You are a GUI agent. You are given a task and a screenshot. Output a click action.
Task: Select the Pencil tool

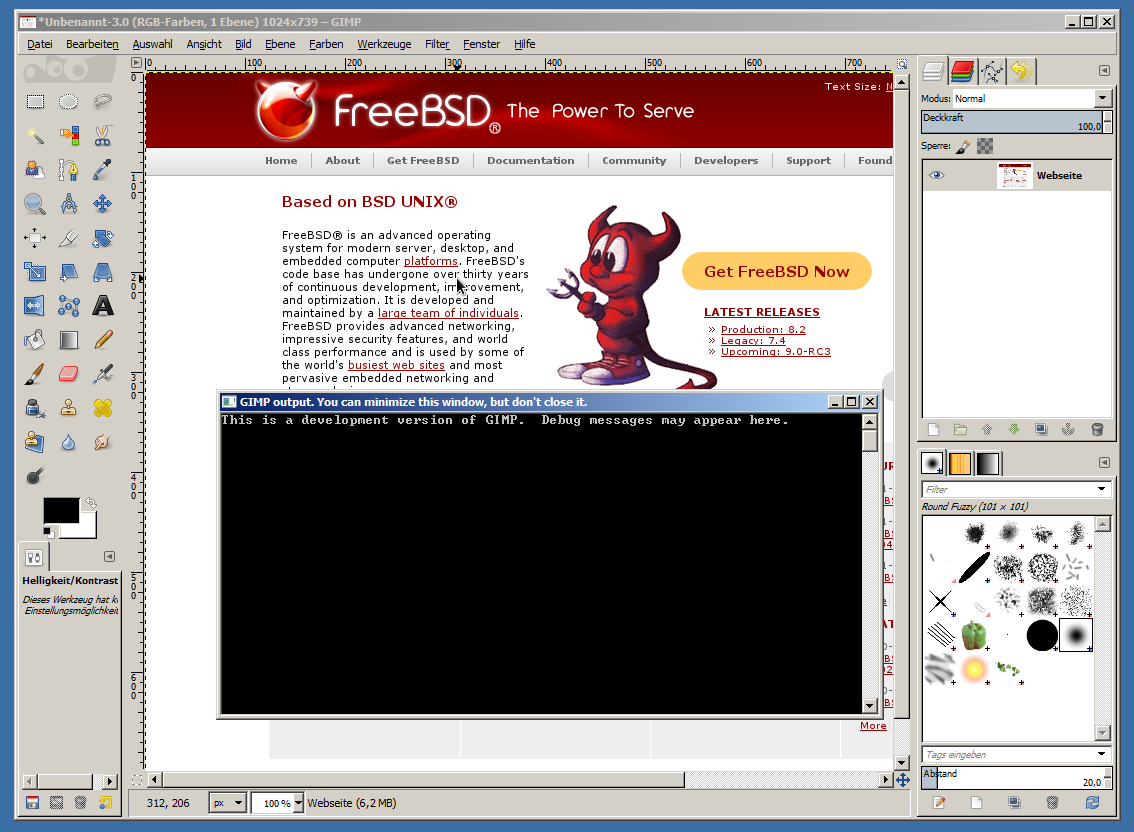103,339
